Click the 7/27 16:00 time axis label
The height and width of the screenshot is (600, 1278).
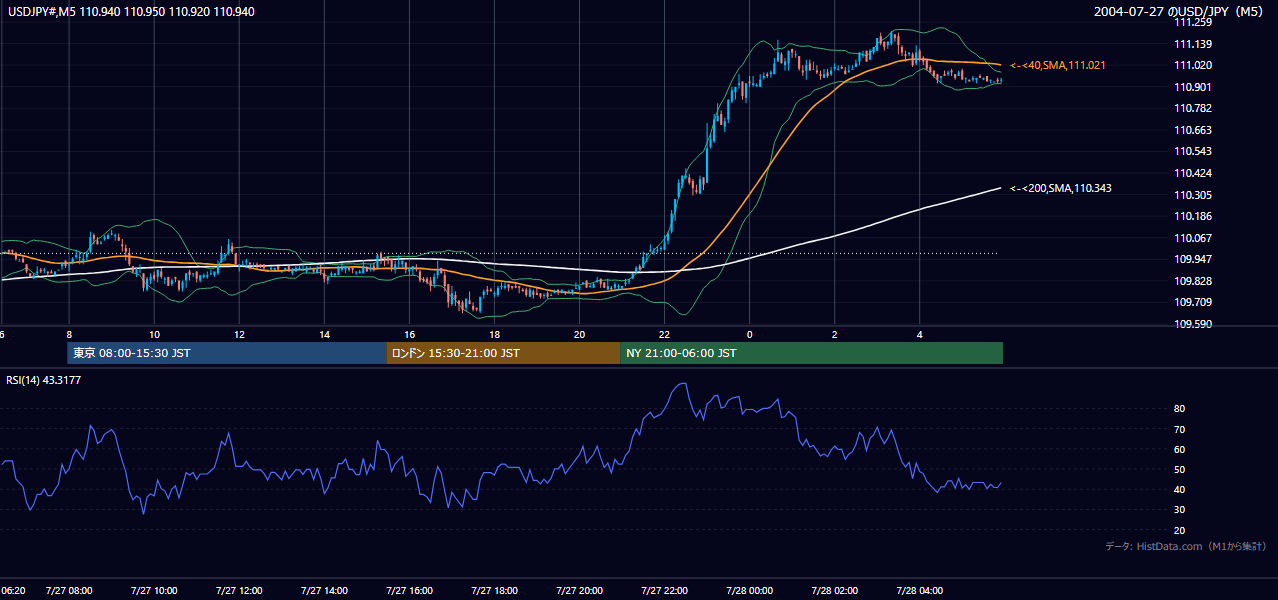pyautogui.click(x=410, y=591)
